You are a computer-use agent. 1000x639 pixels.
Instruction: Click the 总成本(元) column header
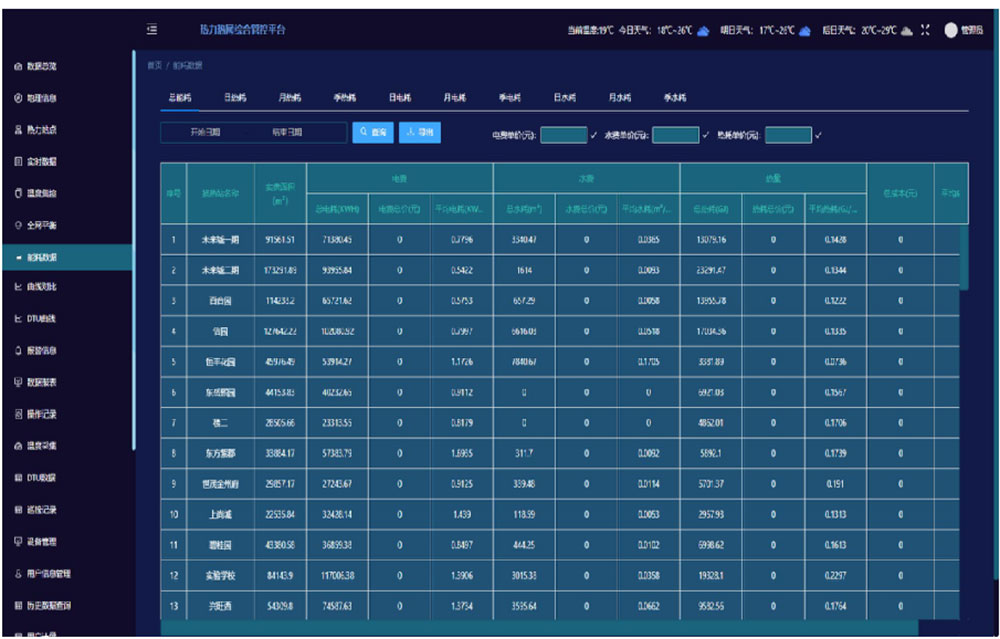[x=900, y=194]
